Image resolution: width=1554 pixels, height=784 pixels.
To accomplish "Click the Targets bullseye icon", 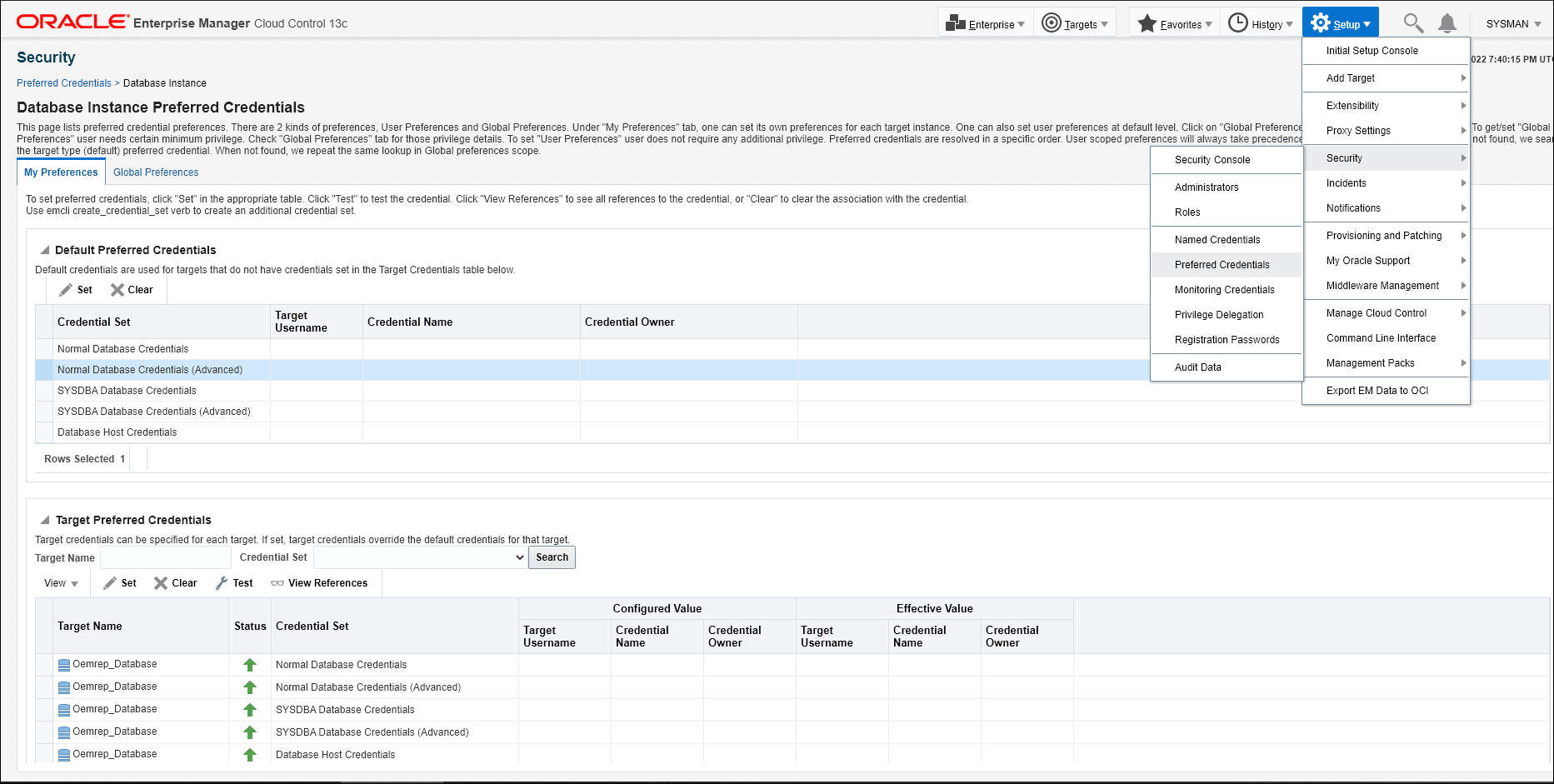I will [x=1052, y=23].
